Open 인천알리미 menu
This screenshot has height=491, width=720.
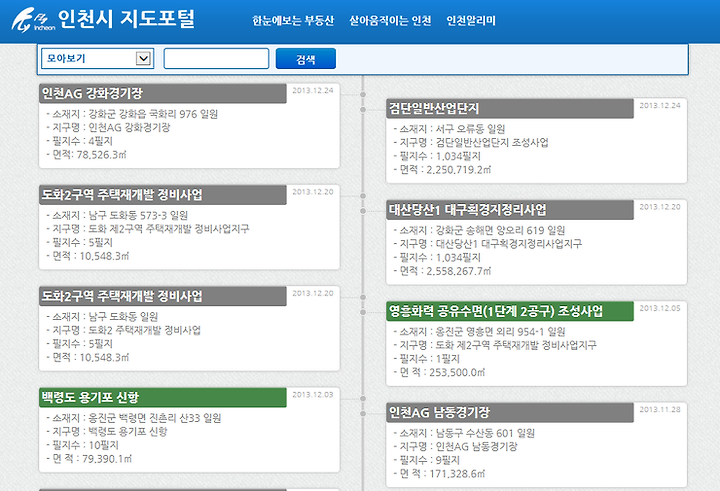471,21
